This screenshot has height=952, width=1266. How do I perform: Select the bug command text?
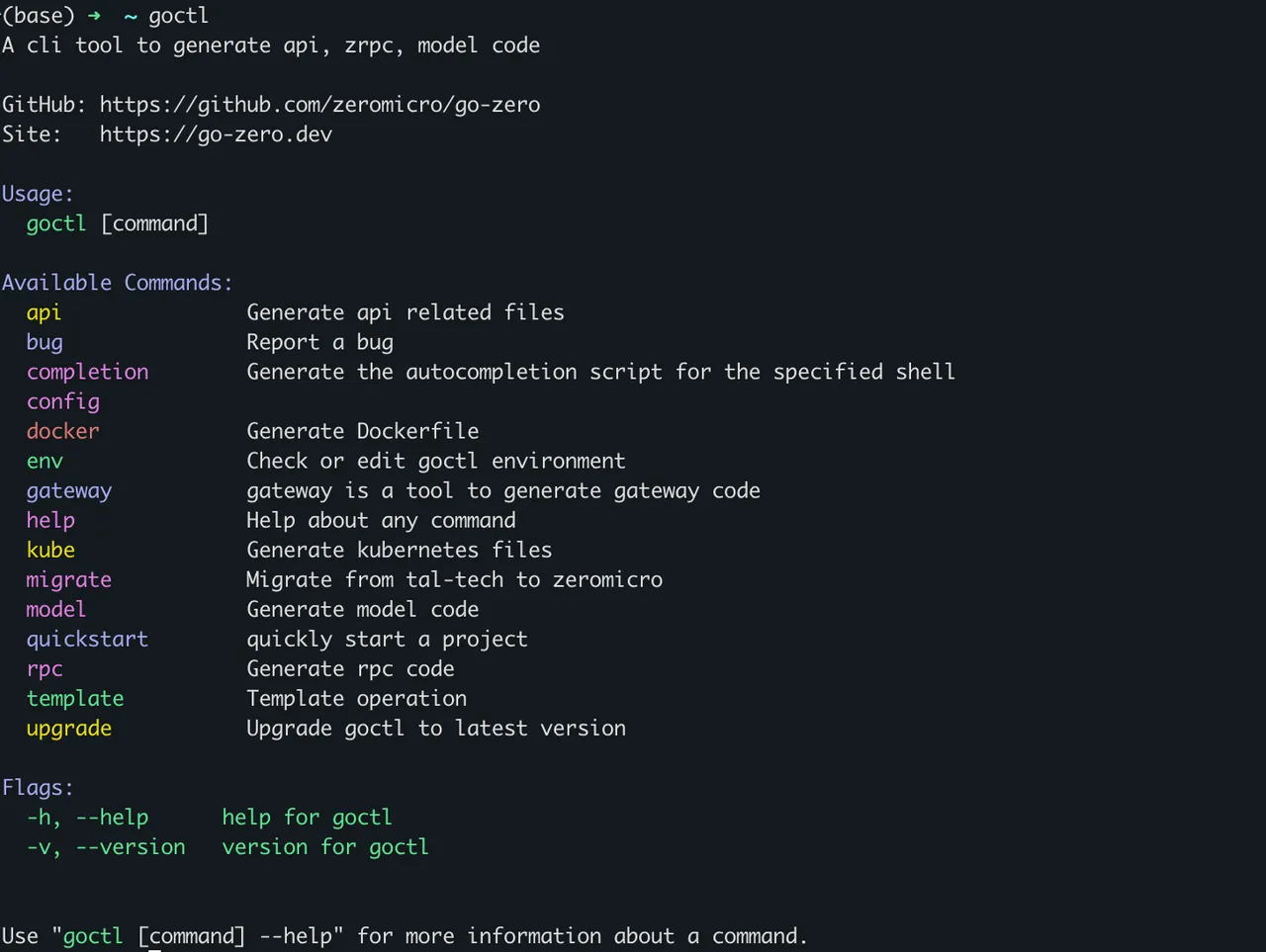coord(45,343)
